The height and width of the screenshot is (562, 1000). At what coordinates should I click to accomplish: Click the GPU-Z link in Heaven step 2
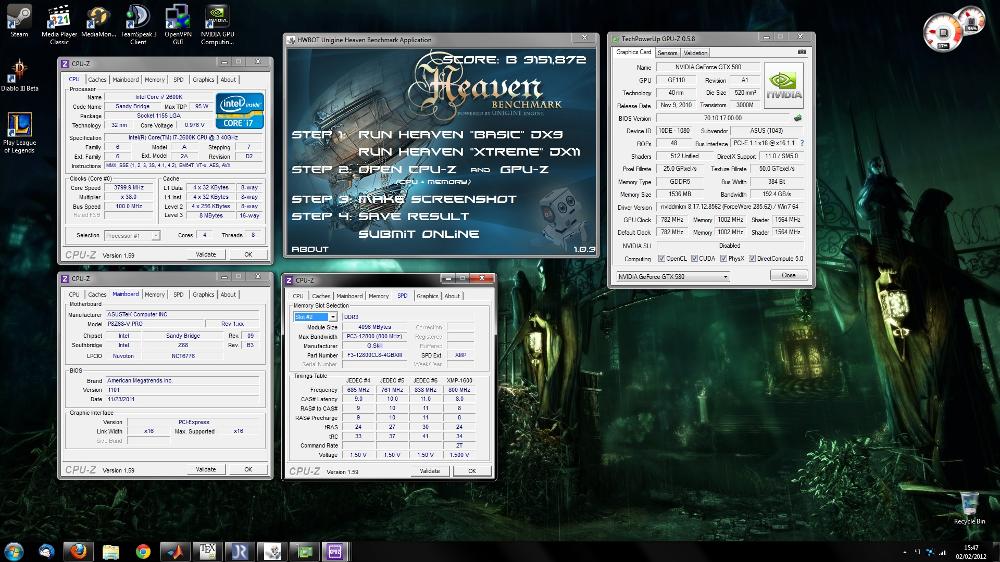(x=524, y=170)
